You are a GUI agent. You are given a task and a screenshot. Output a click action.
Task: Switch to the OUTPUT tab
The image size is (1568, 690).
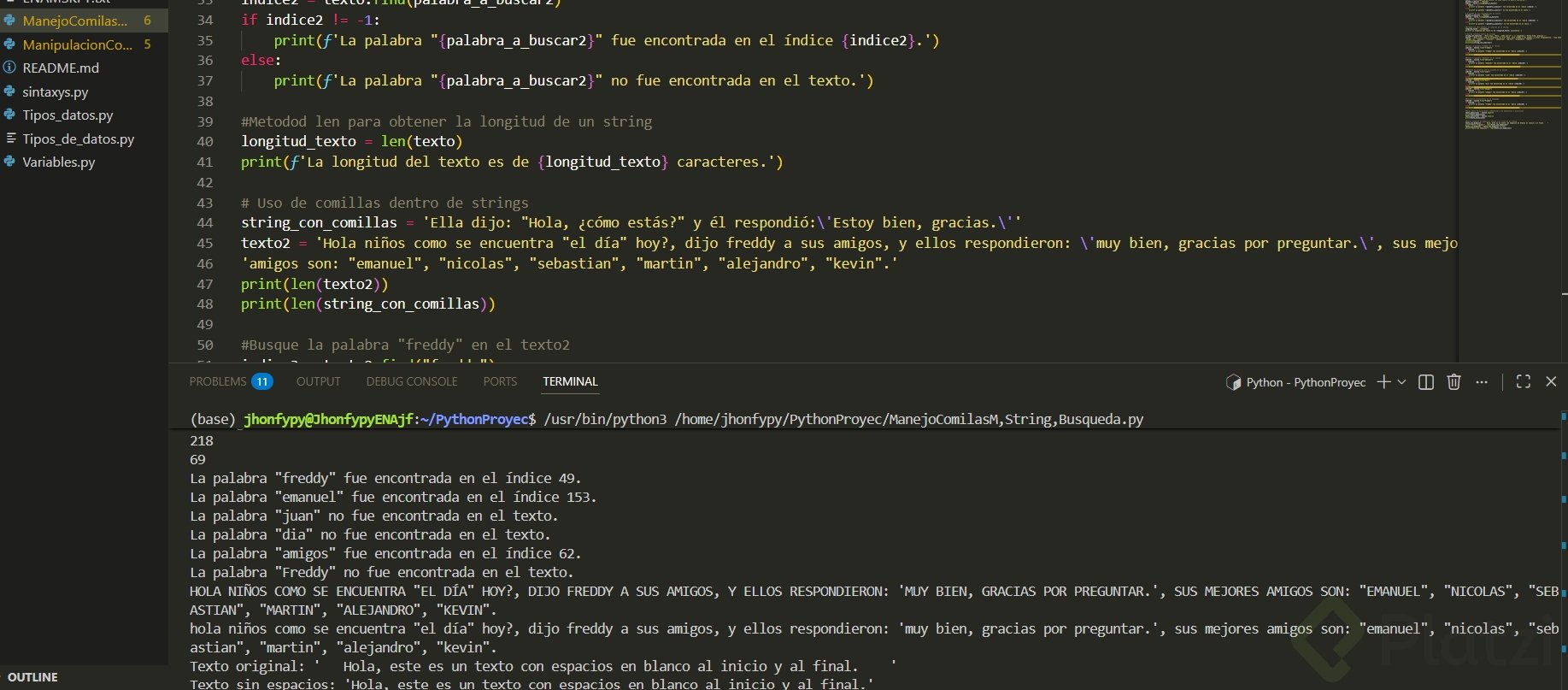(x=319, y=381)
